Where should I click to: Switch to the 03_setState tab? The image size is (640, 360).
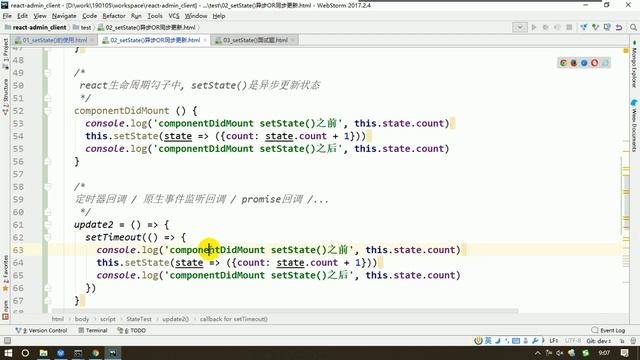pyautogui.click(x=255, y=40)
